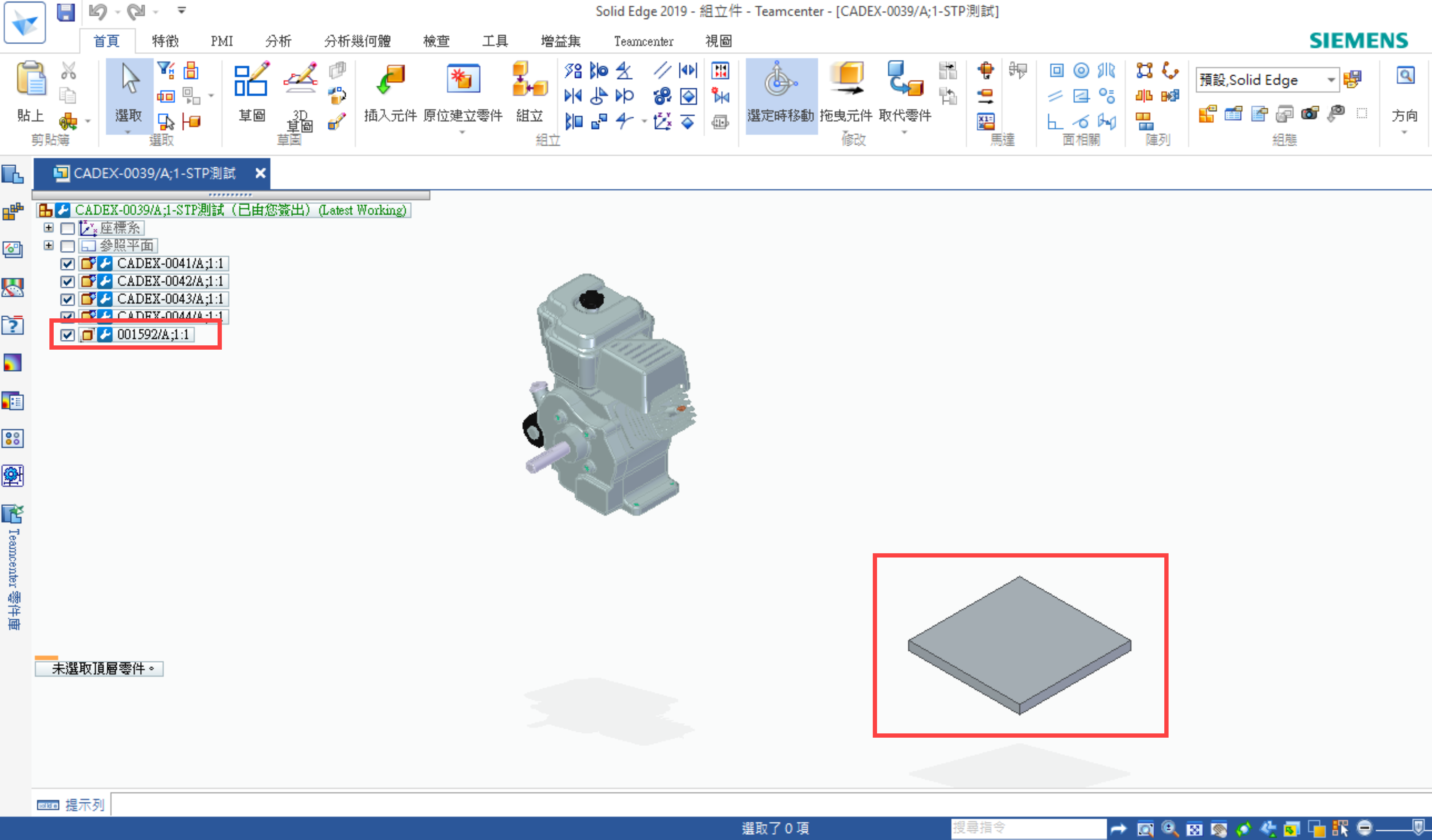1432x840 pixels.
Task: Click the Copy icon below the scissors
Action: [68, 96]
